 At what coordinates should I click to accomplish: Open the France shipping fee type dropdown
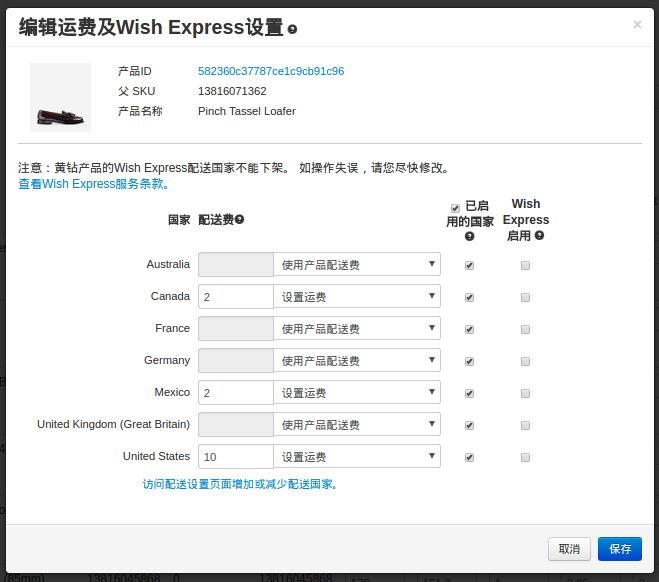[x=357, y=328]
